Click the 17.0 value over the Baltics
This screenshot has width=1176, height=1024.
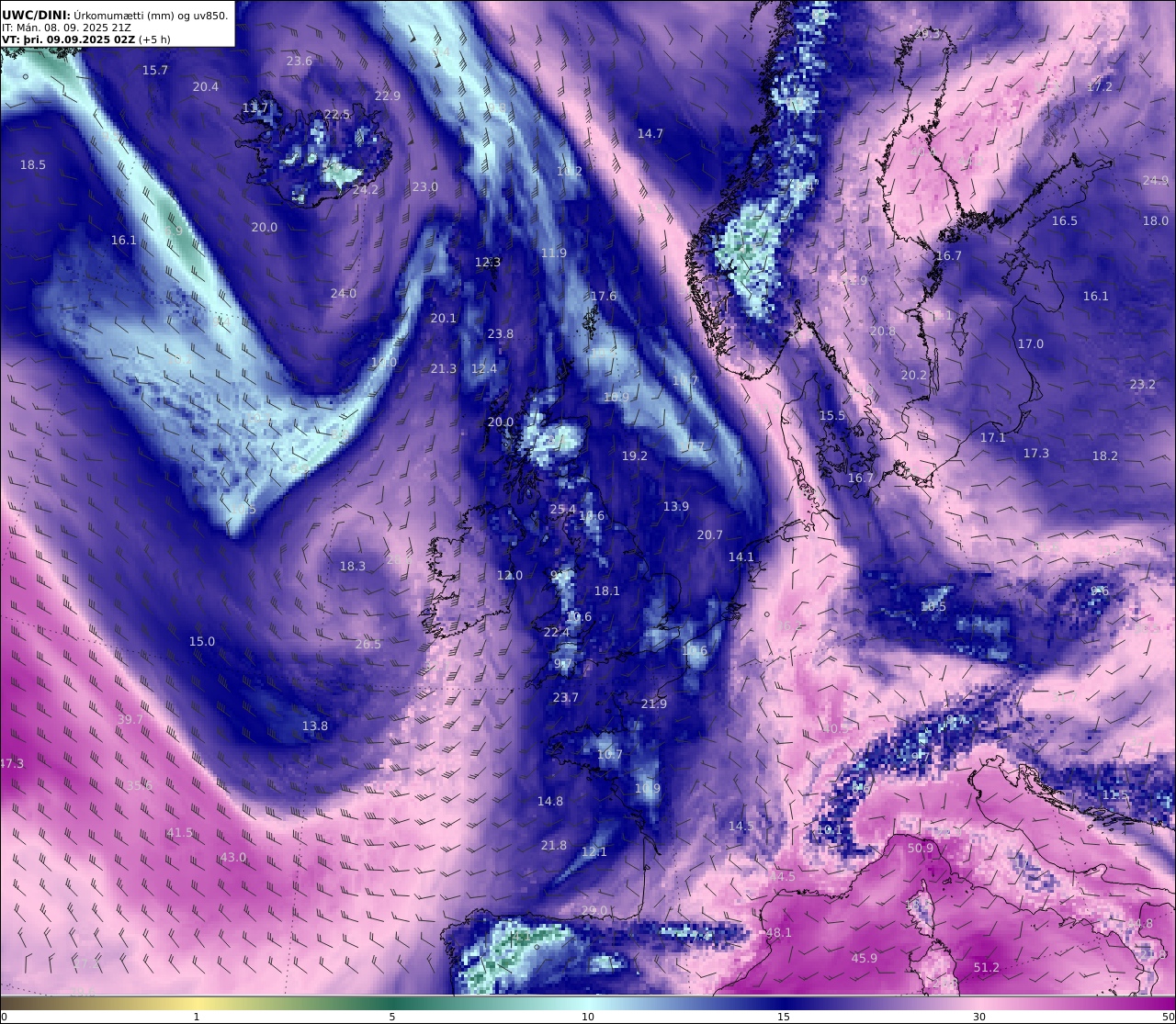coord(1031,344)
